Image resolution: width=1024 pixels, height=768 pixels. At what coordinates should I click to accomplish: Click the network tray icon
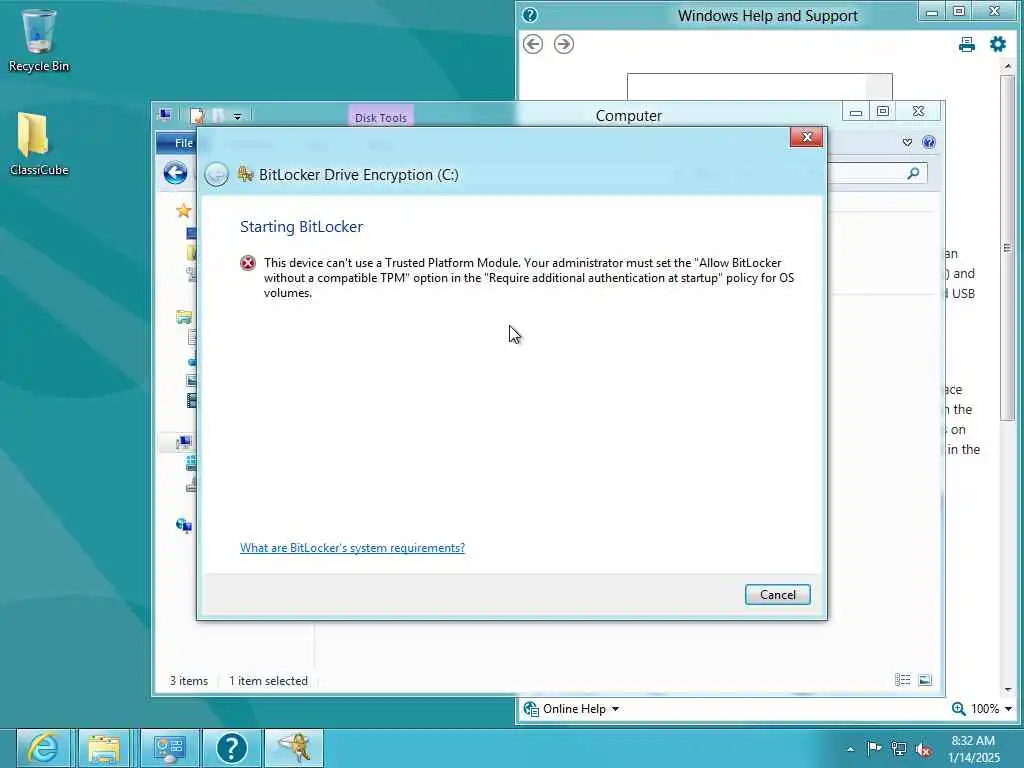[899, 749]
